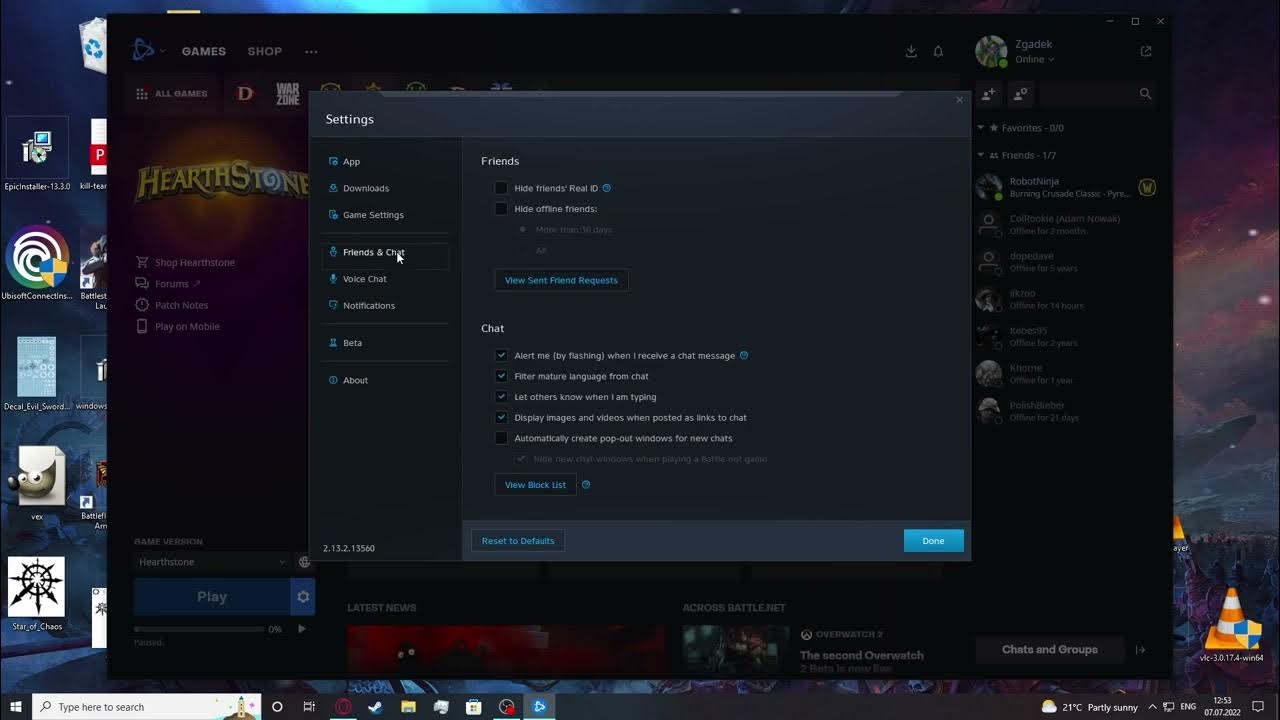Open the Hearthstone game version dropdown

tap(212, 562)
